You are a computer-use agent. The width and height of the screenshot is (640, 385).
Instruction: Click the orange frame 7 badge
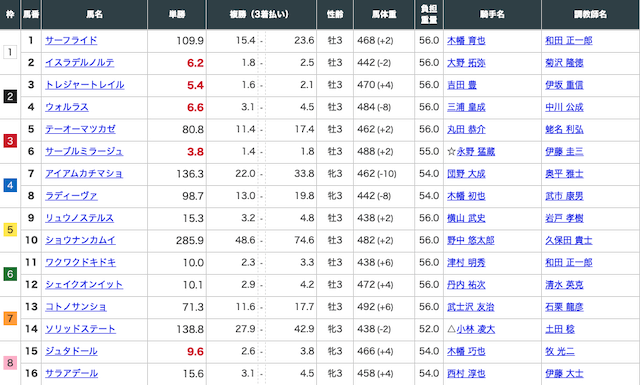[x=10, y=318]
